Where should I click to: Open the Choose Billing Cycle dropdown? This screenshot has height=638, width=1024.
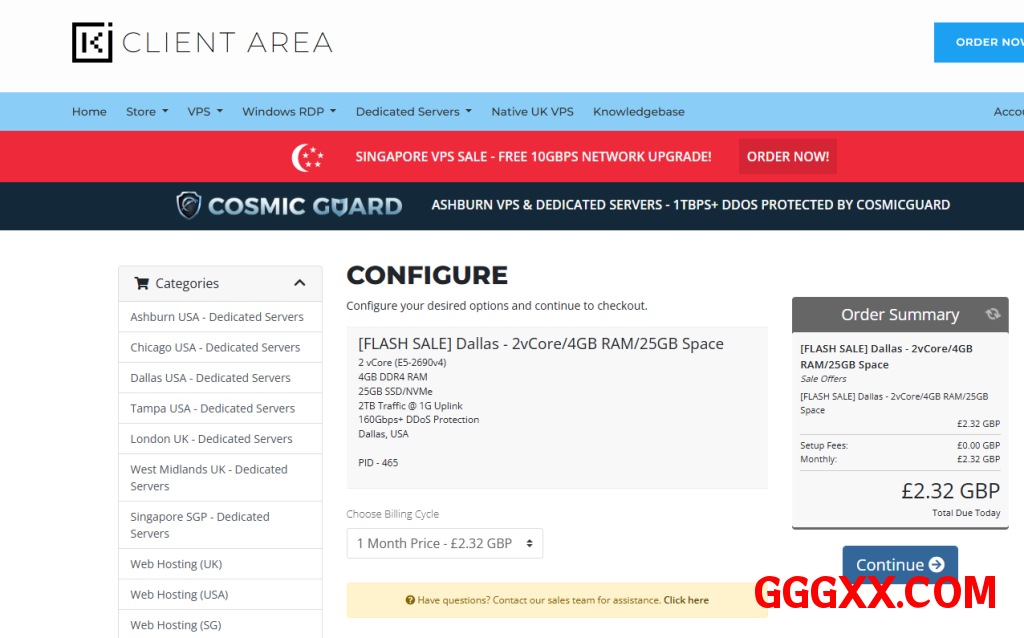coord(444,543)
